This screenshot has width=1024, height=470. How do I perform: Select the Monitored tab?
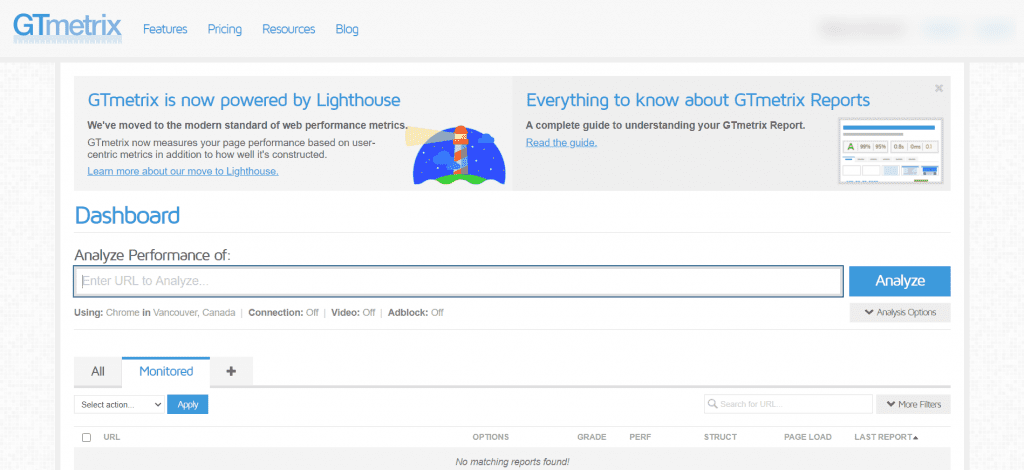[x=166, y=371]
